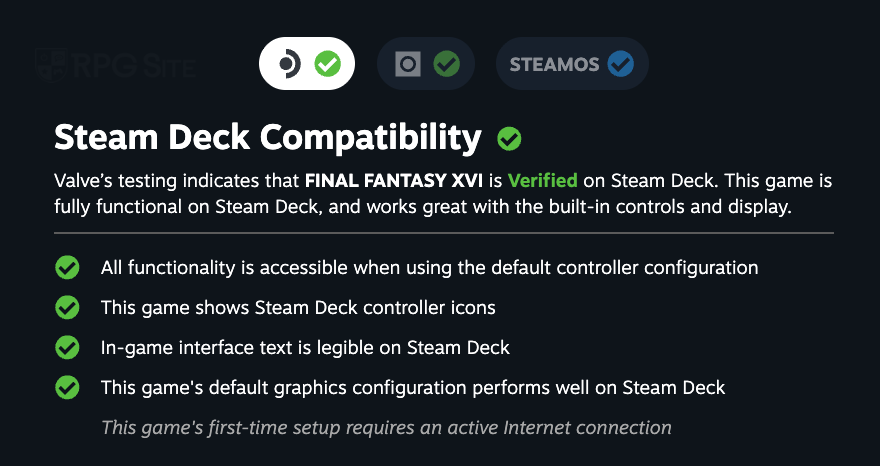Click verified badge beside Steam Deck Compatibility heading
880x466 pixels.
pos(509,139)
